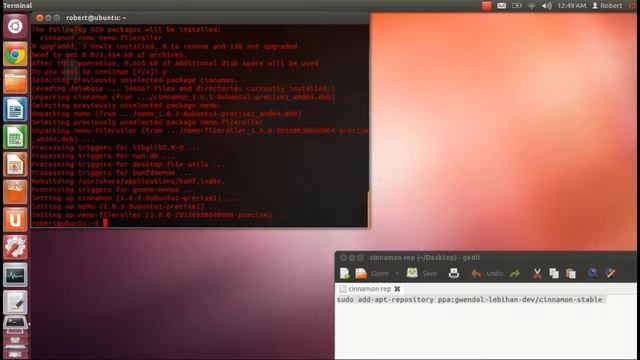Open System Settings from the launcher
This screenshot has width=640, height=360.
tap(15, 247)
